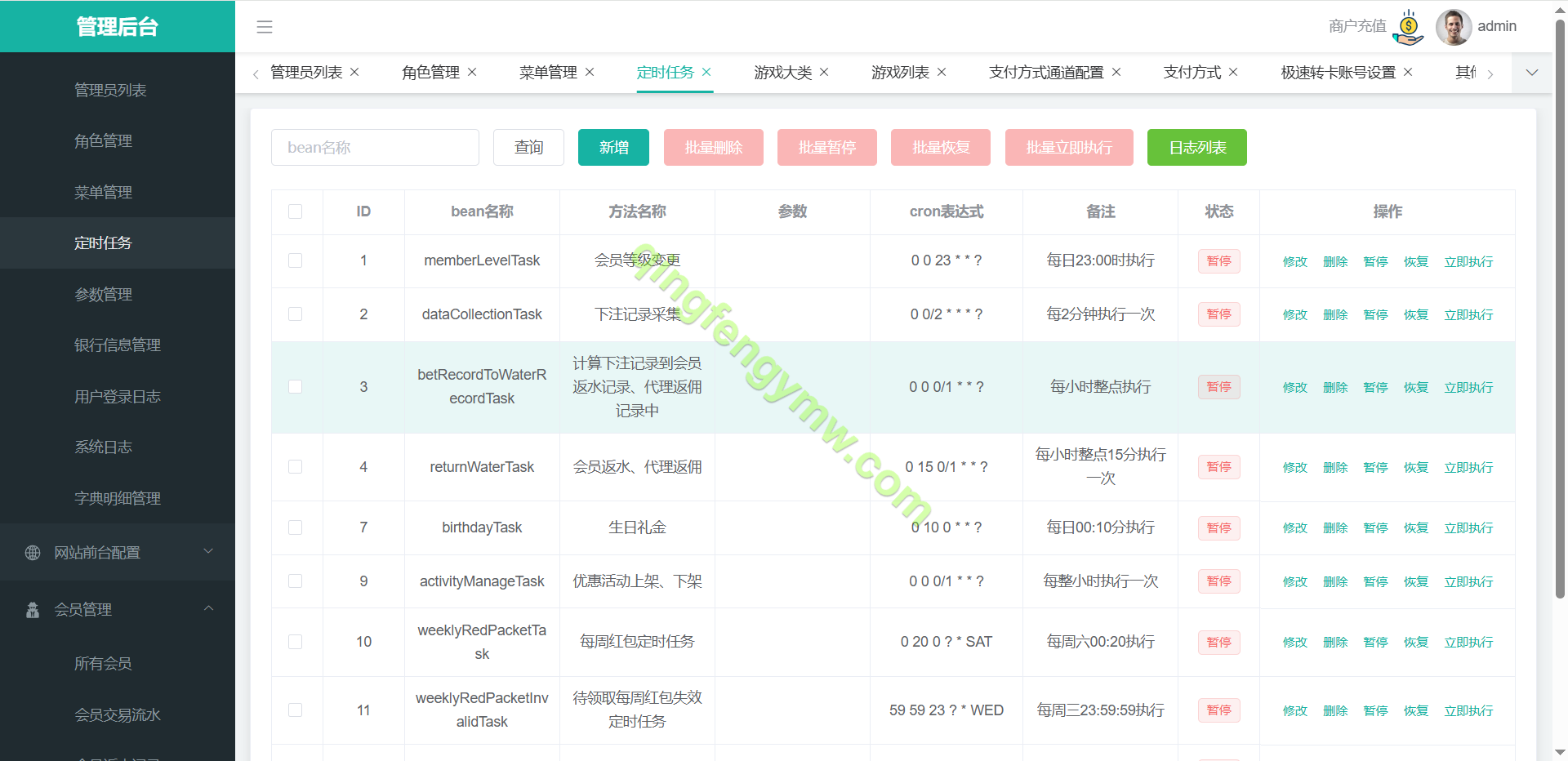Focus the bean名称 search input

pos(375,148)
